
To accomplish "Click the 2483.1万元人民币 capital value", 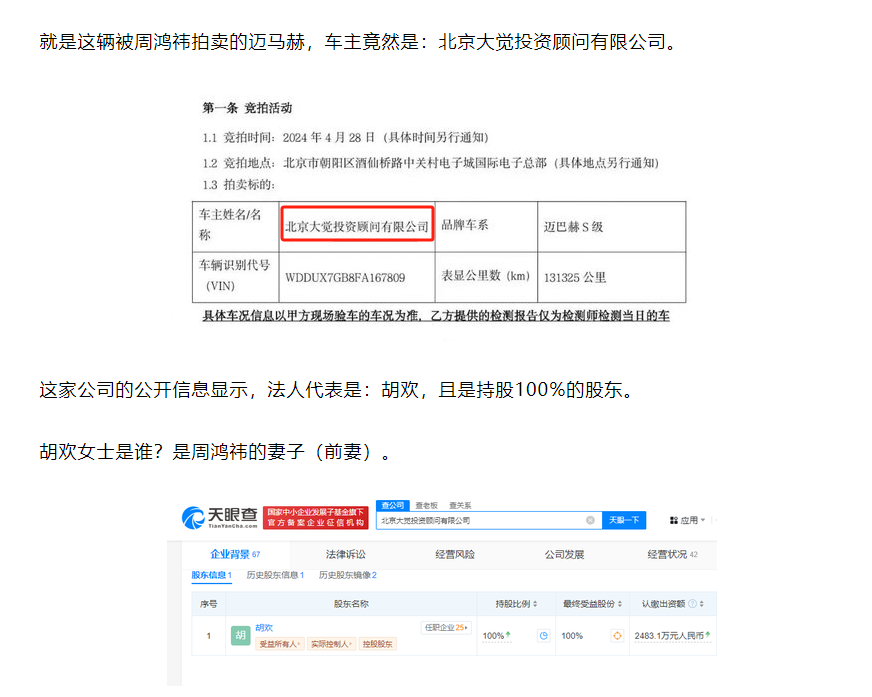I will 669,635.
